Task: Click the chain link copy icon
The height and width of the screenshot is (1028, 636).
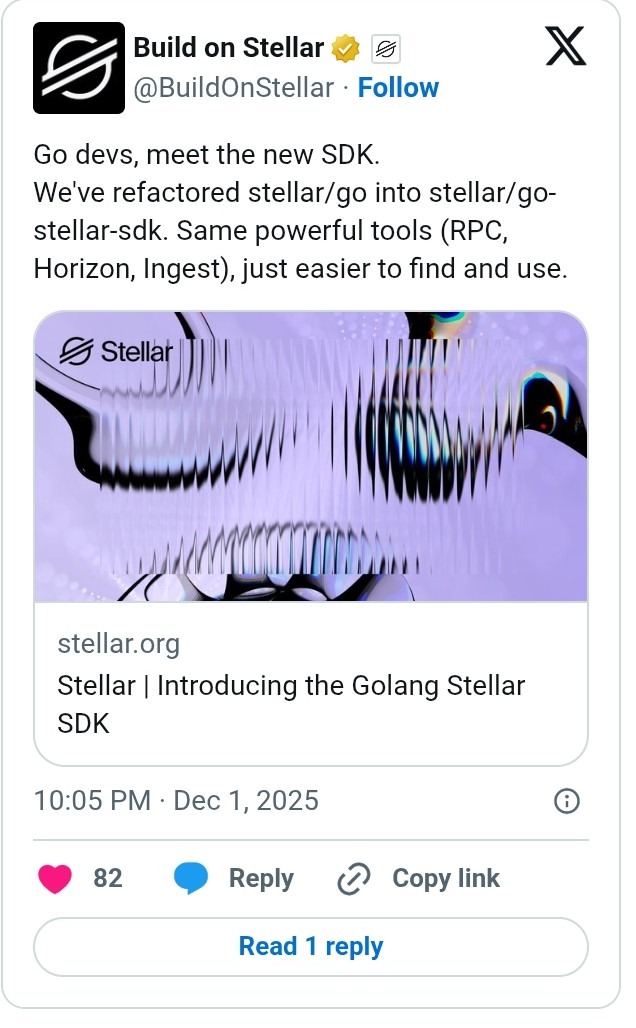Action: click(x=354, y=879)
